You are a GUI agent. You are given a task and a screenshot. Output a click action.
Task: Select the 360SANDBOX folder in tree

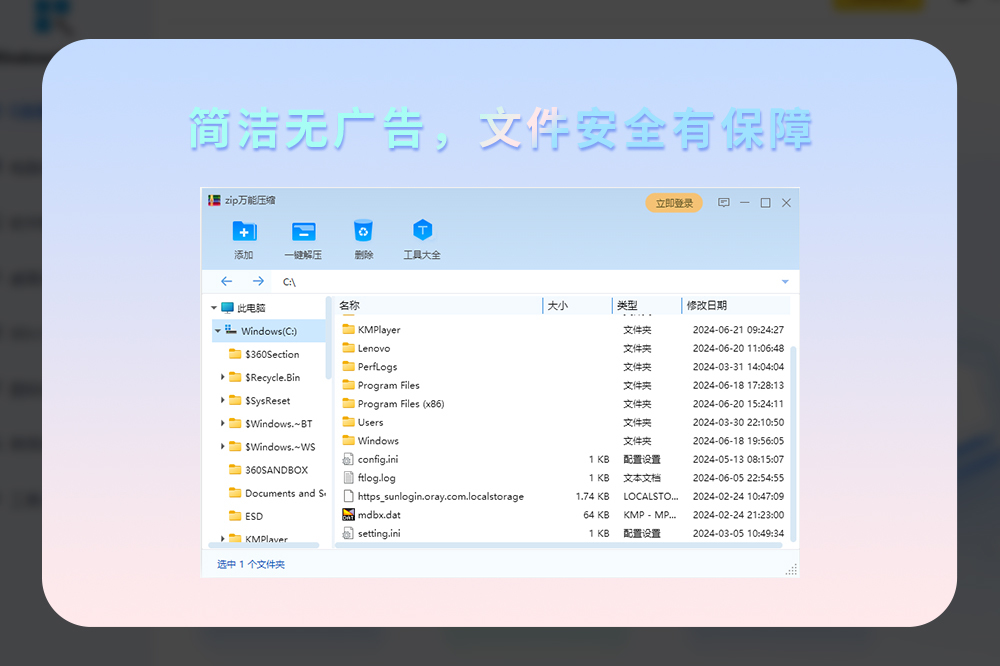[x=276, y=470]
